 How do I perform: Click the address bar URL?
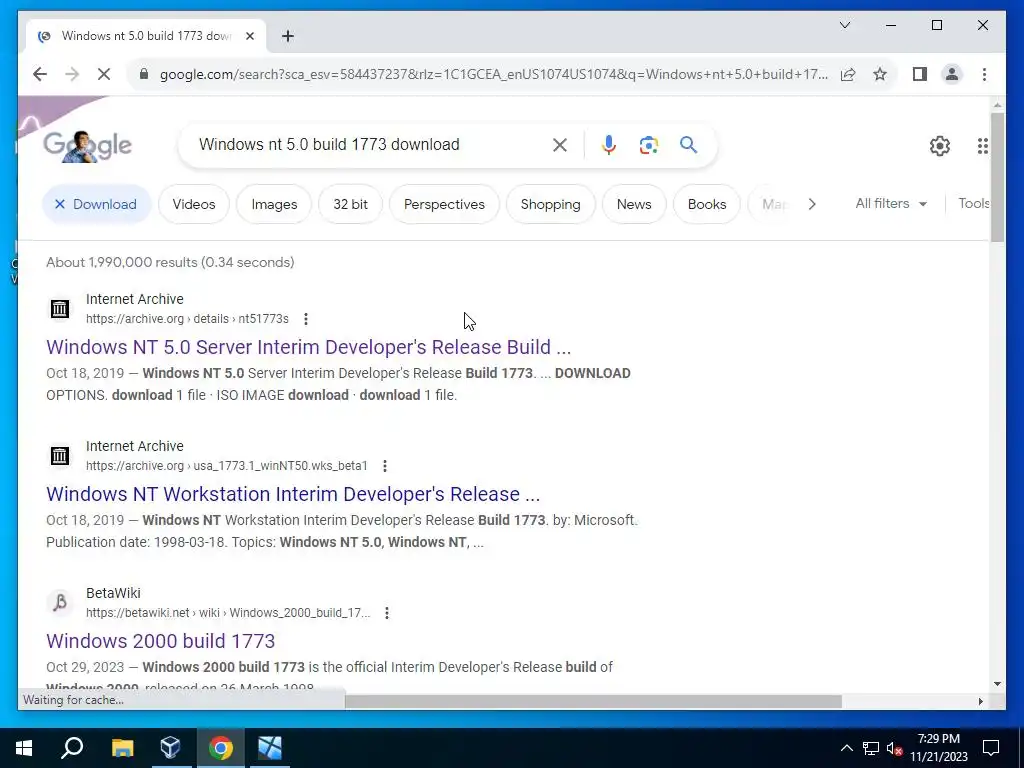tap(494, 74)
